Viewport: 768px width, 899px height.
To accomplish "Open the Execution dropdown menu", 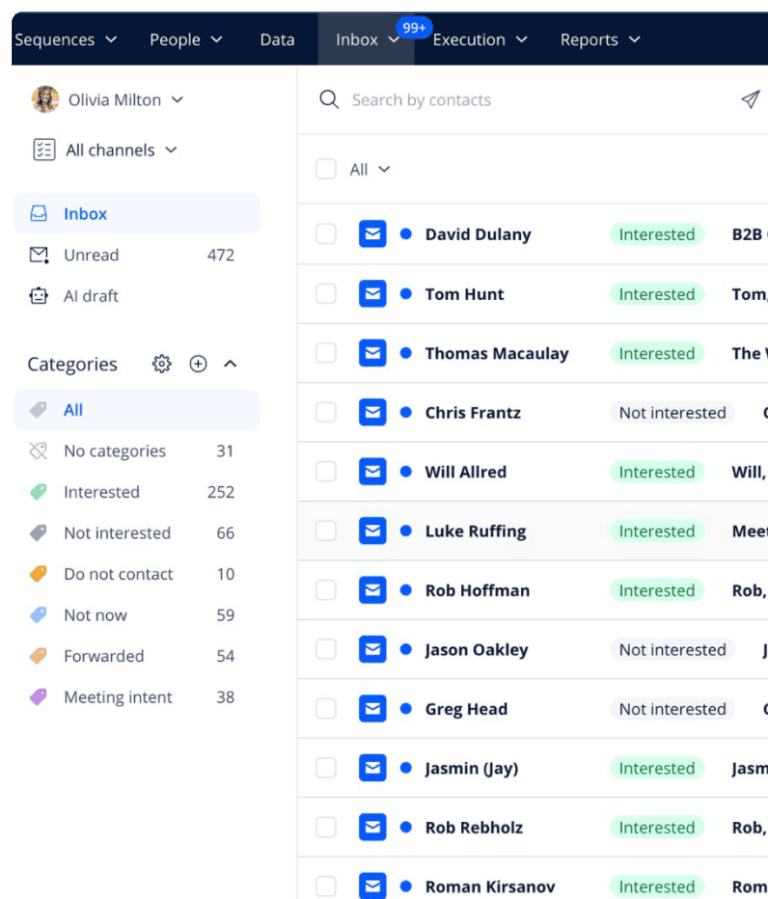I will (480, 40).
